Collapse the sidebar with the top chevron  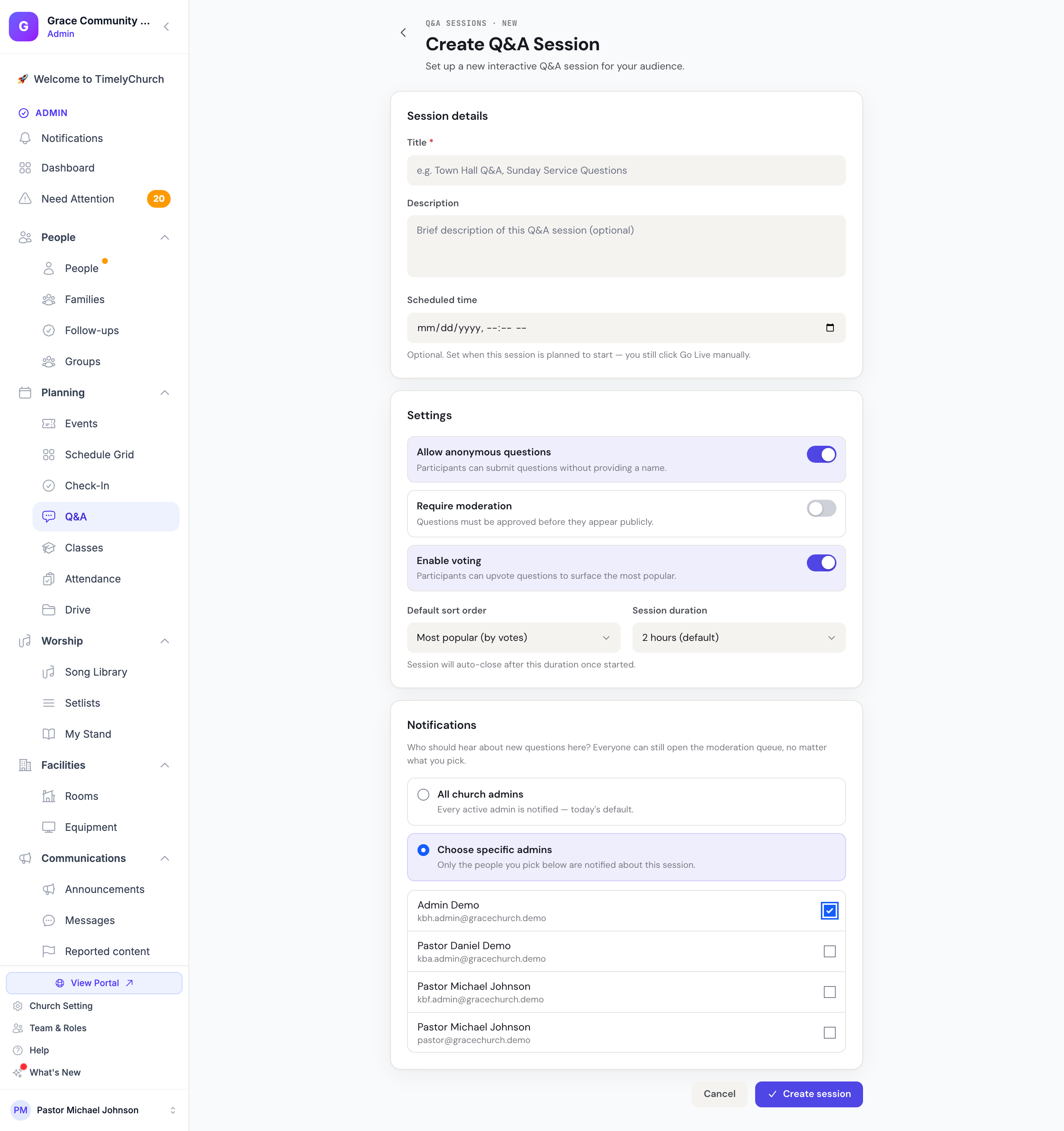click(x=166, y=27)
